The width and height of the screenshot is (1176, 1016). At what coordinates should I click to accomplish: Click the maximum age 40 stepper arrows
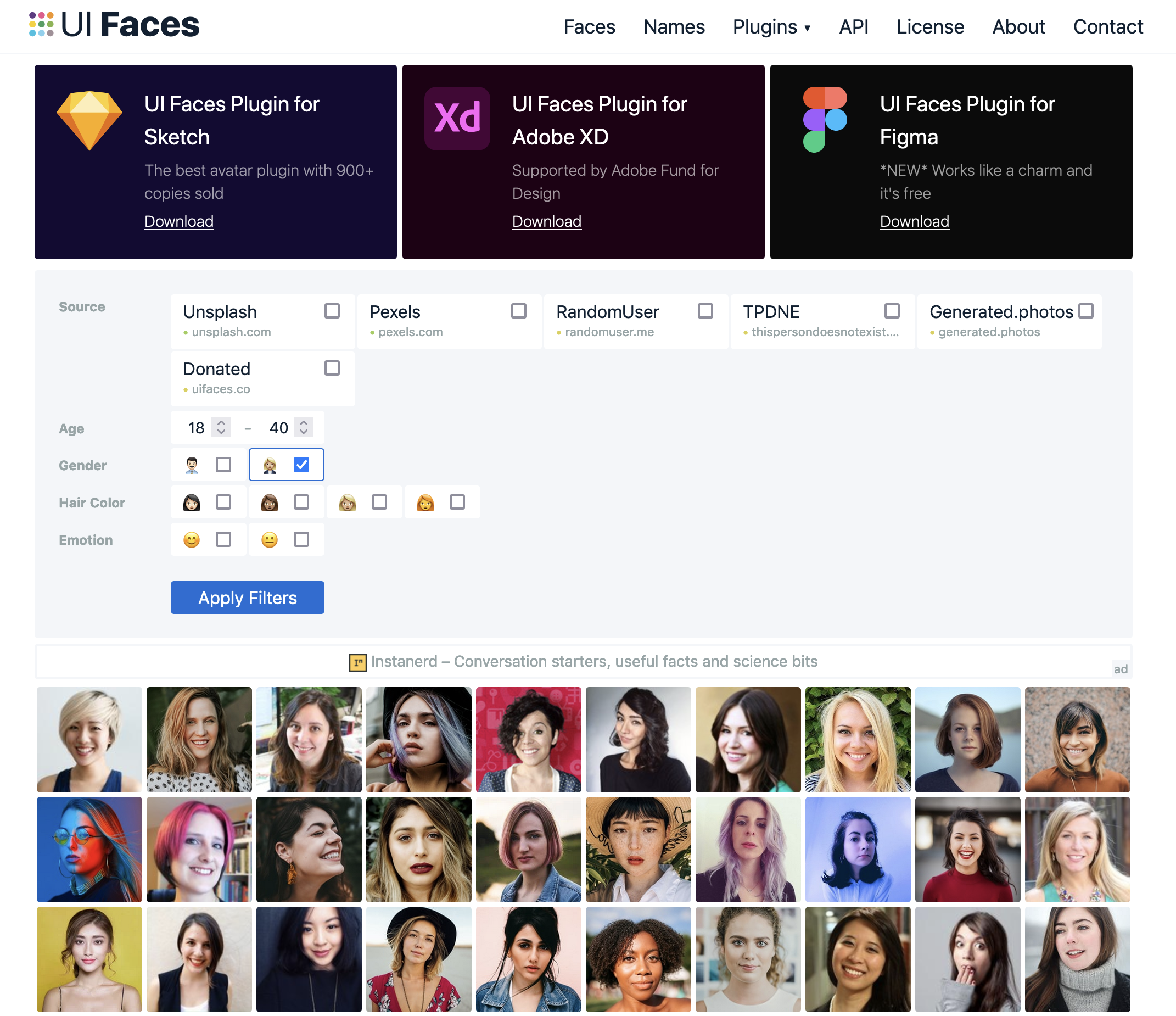tap(304, 427)
